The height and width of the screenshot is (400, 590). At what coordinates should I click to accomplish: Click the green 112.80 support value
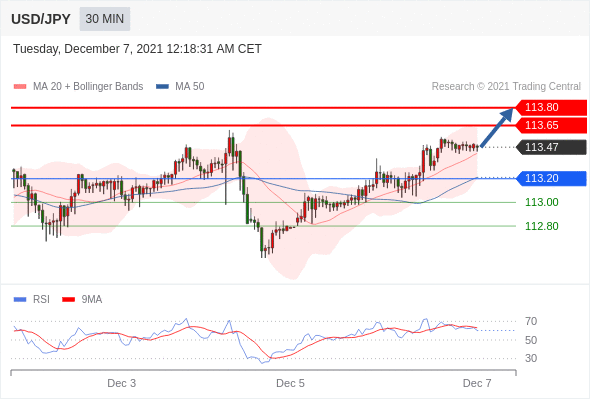541,226
